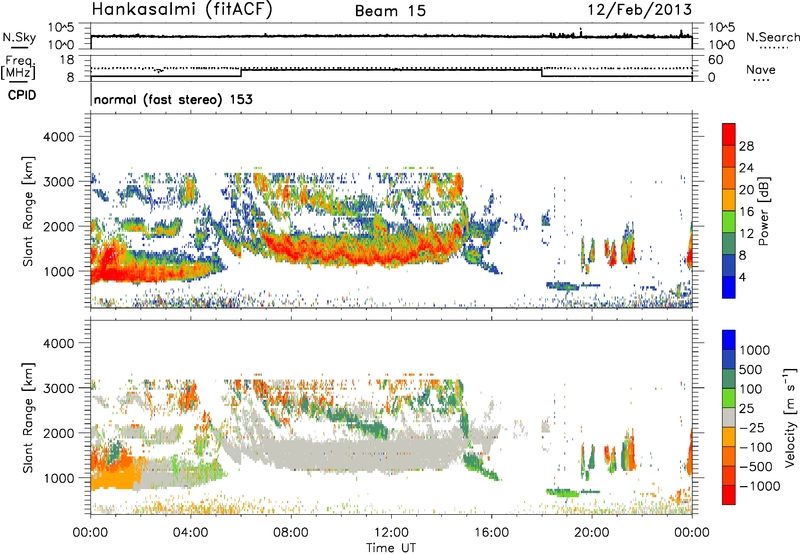This screenshot has height=554, width=800.
Task: Click the frequency step-up near 06:00
Action: (241, 73)
